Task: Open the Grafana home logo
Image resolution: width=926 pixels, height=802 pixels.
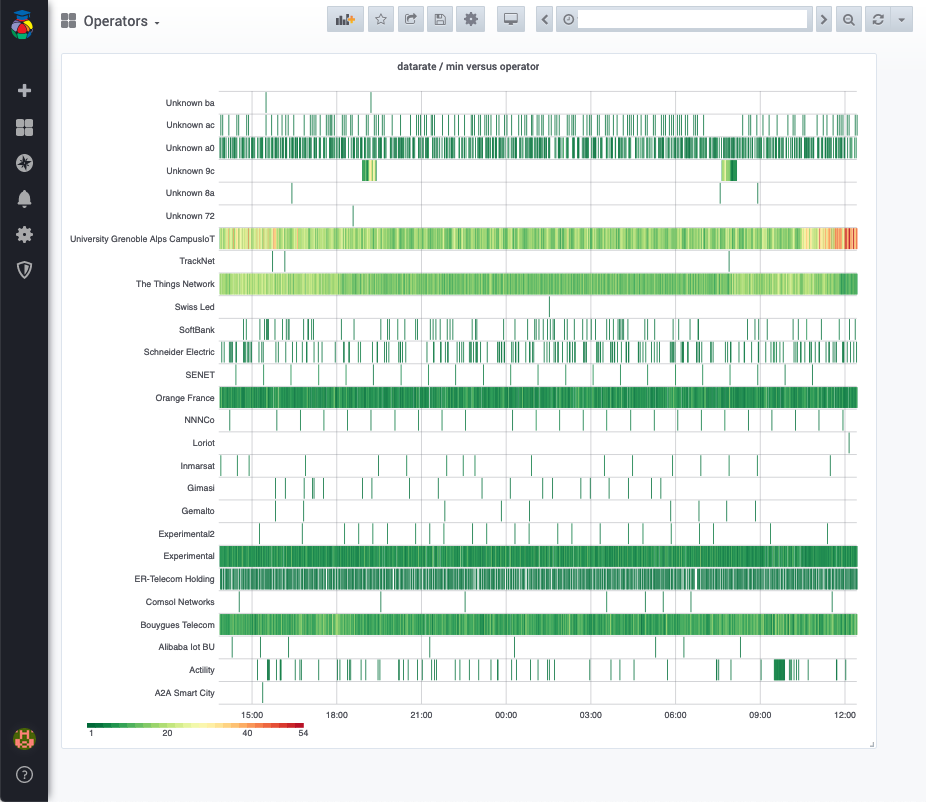Action: coord(22,25)
